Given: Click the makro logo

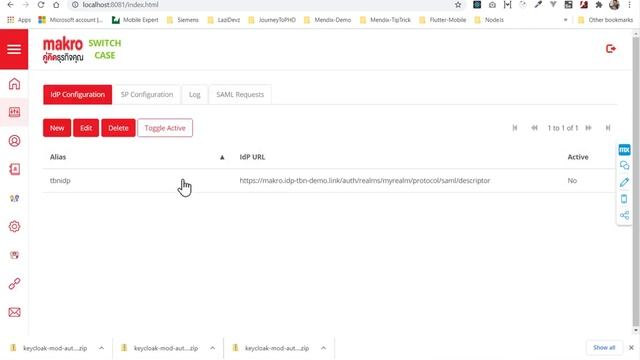Looking at the screenshot, I should tap(63, 50).
